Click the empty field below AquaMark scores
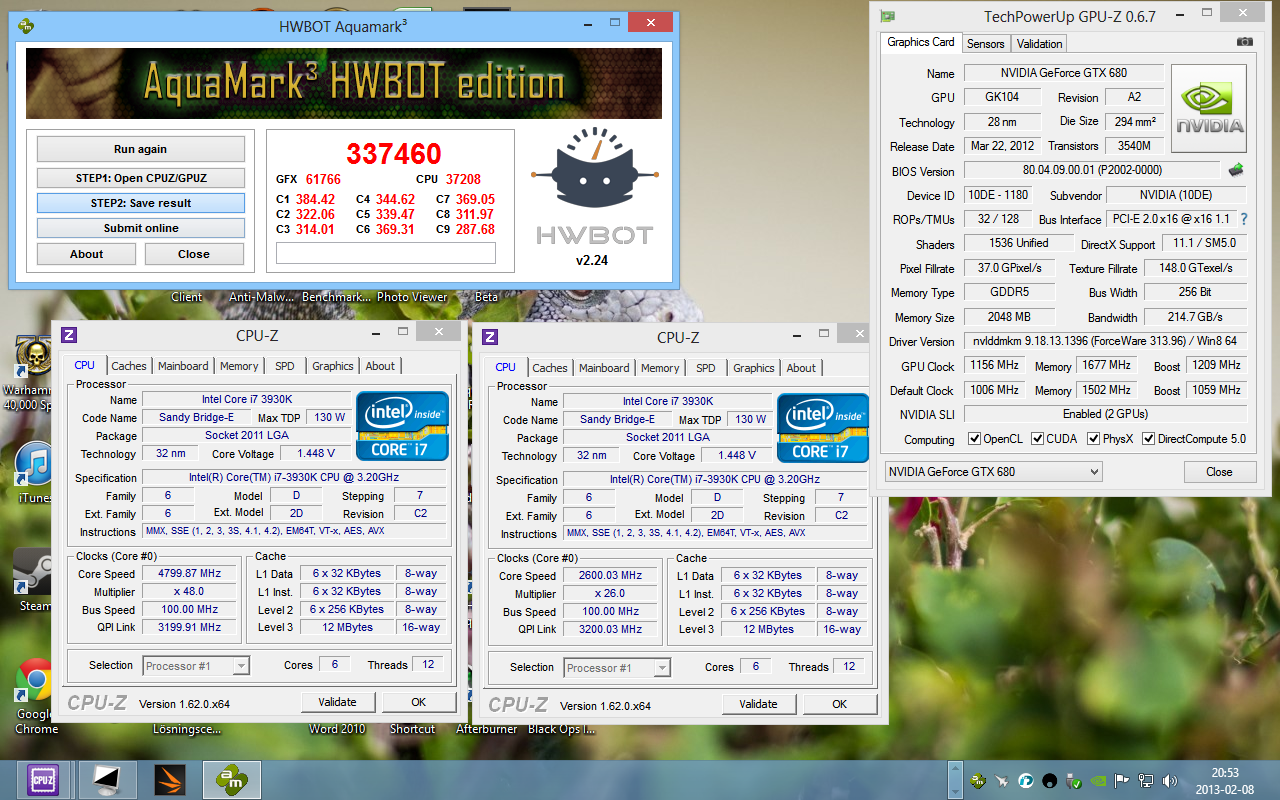Screen dimensions: 1280x800 pyautogui.click(x=386, y=253)
